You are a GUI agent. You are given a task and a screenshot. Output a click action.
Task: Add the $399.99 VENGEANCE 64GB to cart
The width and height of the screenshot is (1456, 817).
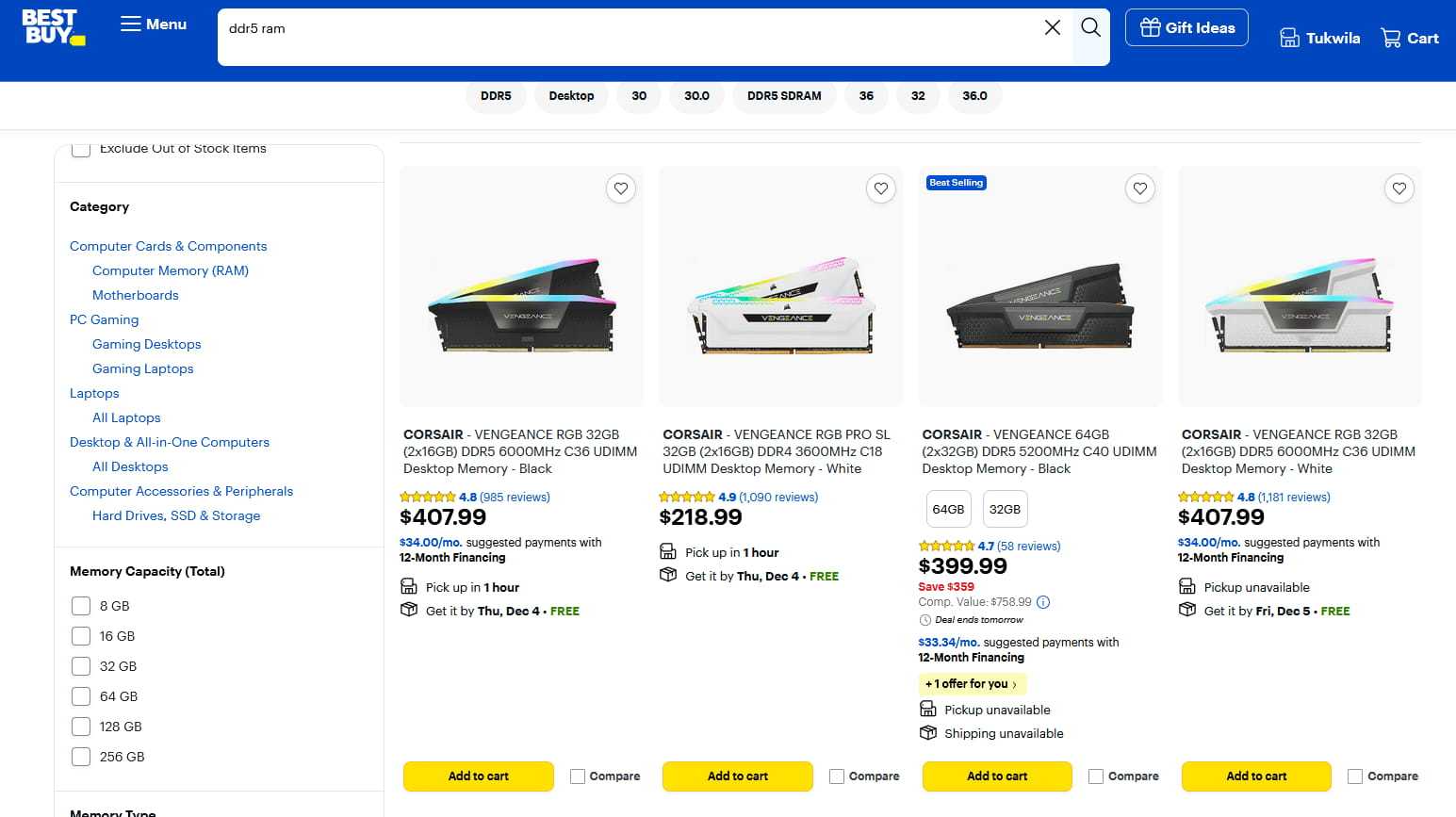(997, 776)
